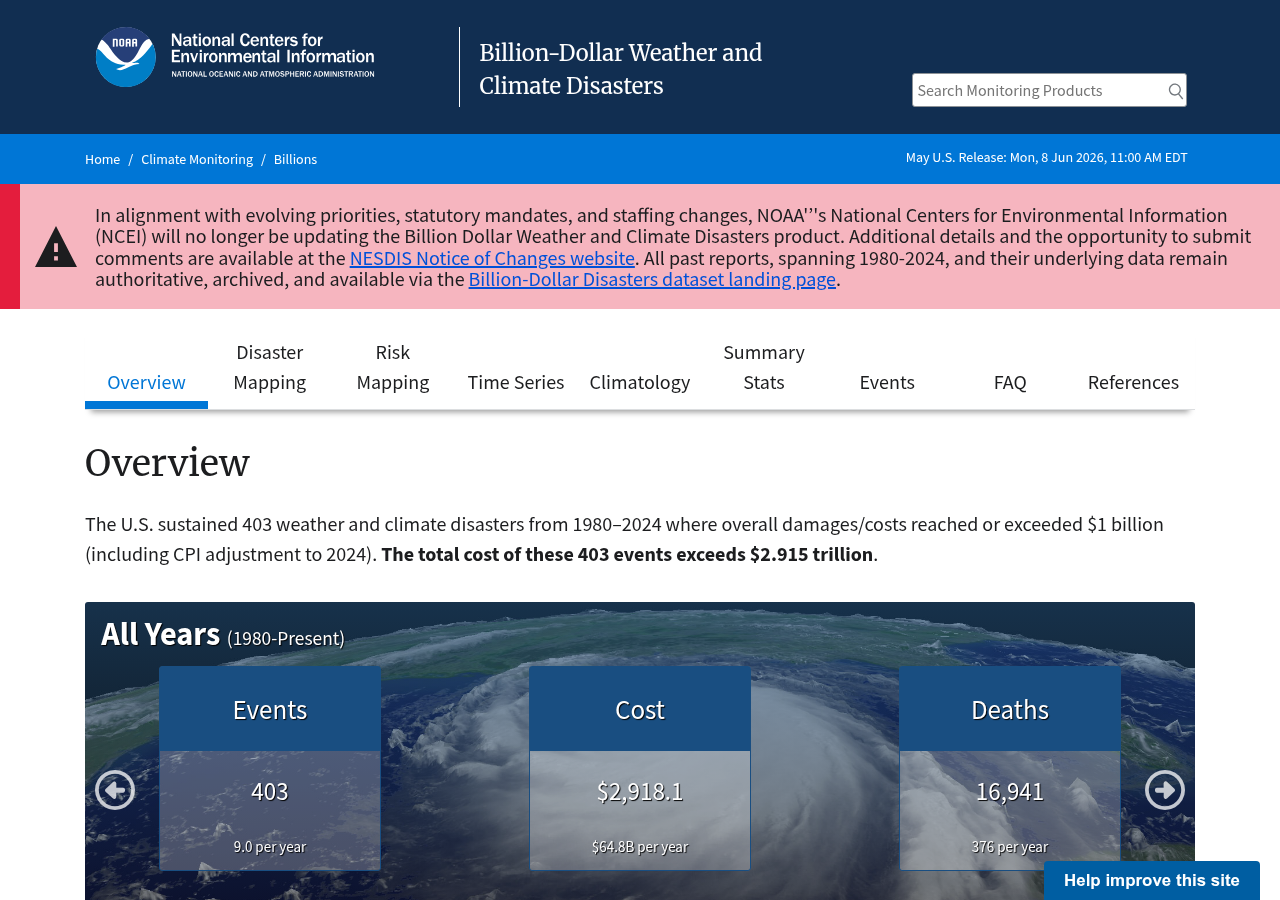The width and height of the screenshot is (1280, 900).
Task: Open NESDIS Notice of Changes website link
Action: click(492, 258)
